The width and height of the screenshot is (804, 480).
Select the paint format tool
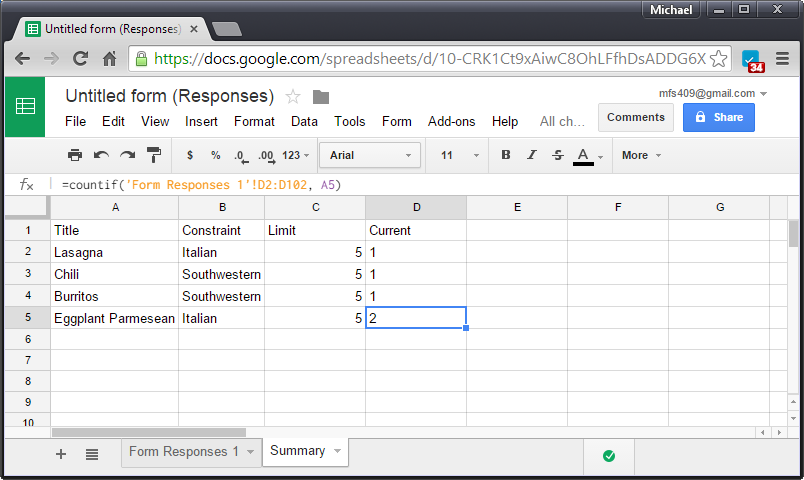click(x=153, y=155)
